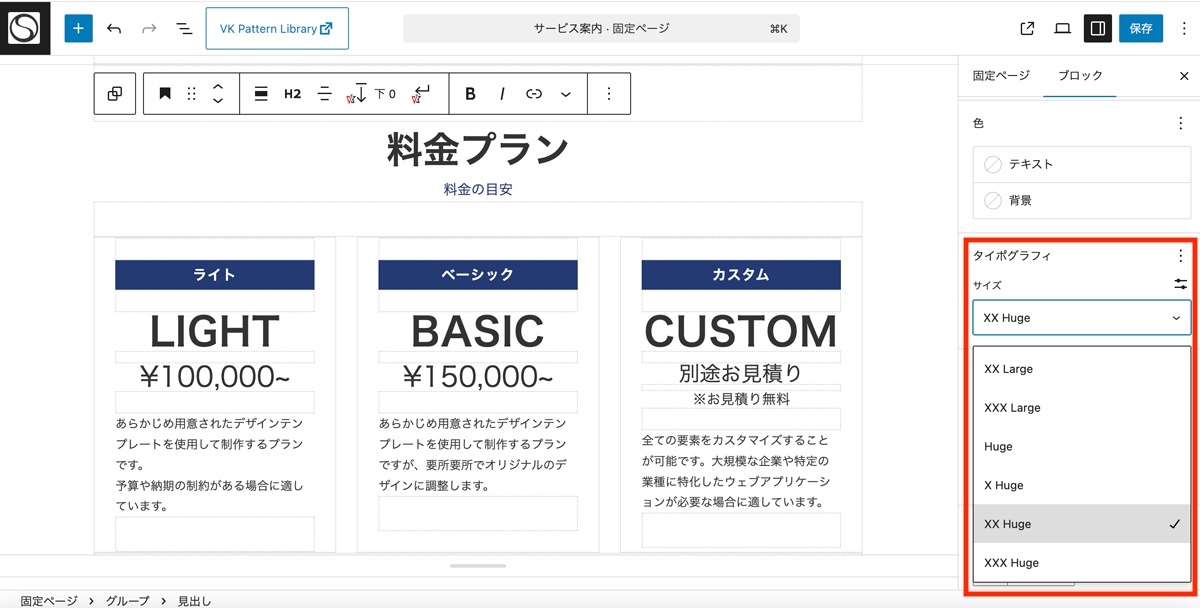Click the line break return icon
The image size is (1200, 608).
pyautogui.click(x=421, y=94)
